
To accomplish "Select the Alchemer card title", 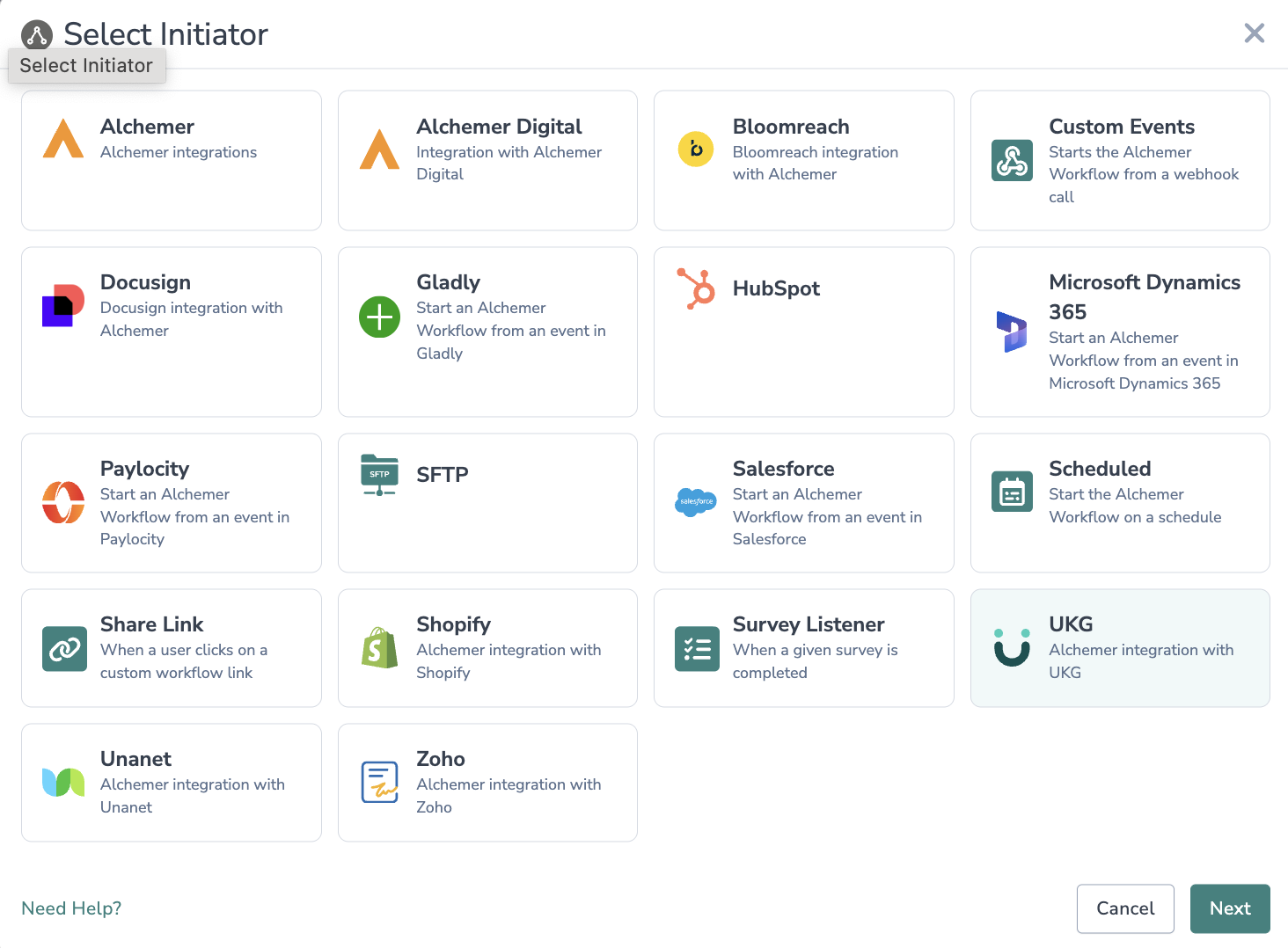I will click(147, 127).
